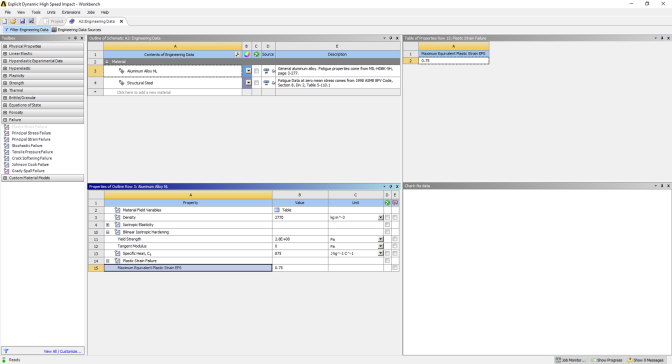
Task: Click the Save project disk icon
Action: coord(22,21)
